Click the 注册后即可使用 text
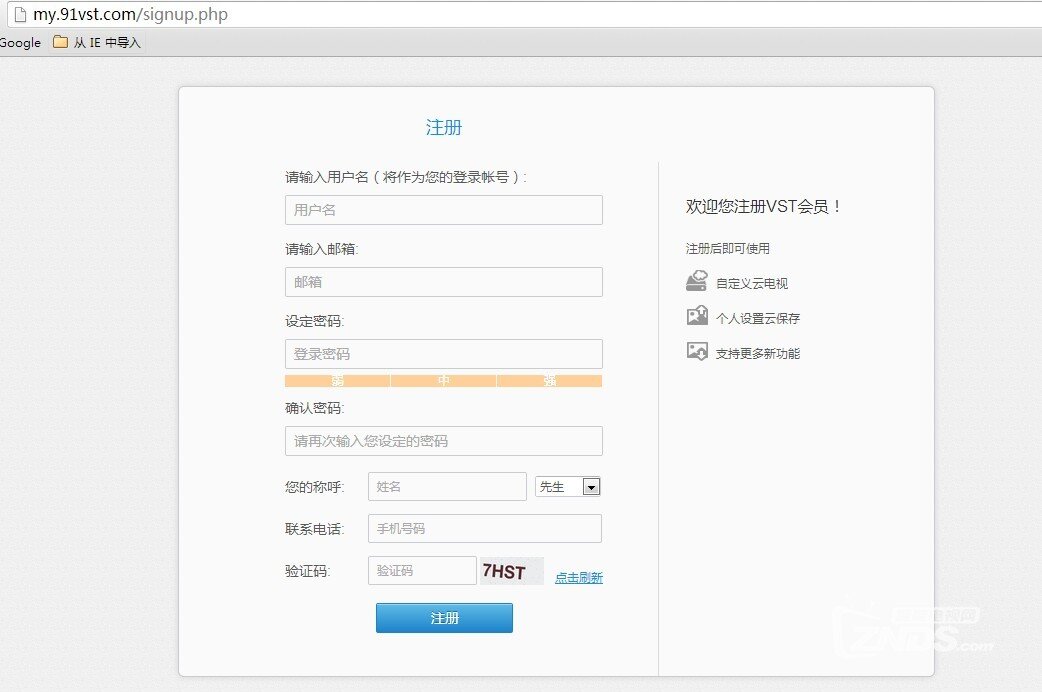The image size is (1042, 692). (728, 249)
